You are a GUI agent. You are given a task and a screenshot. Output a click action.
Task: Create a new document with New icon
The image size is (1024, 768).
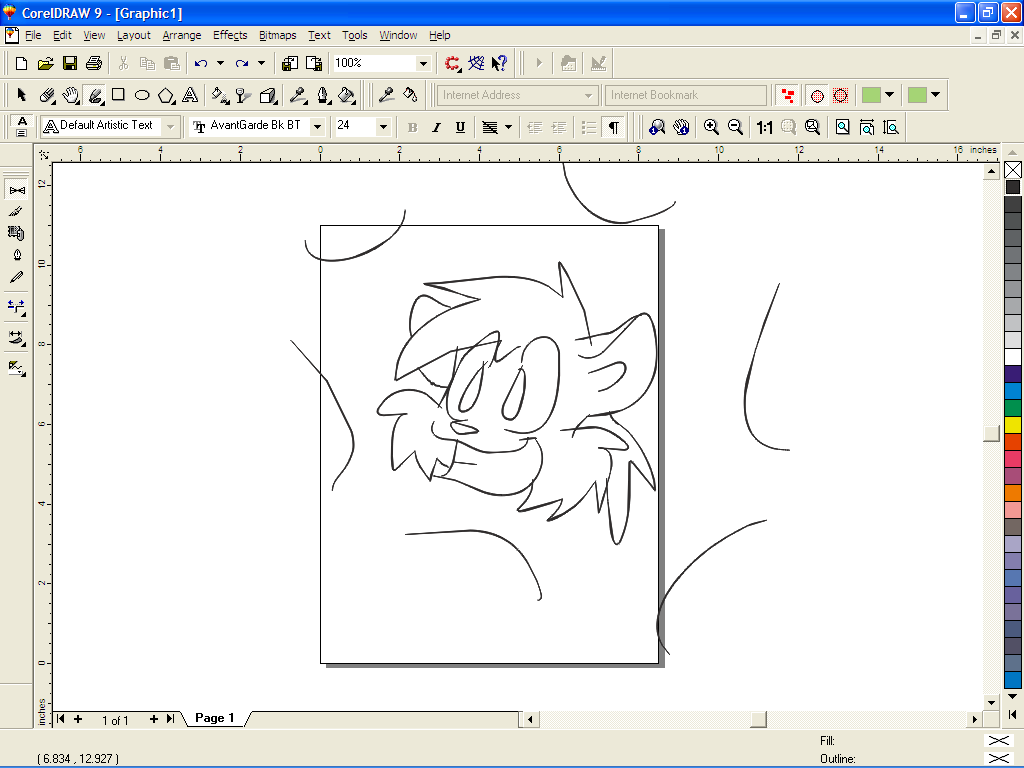21,63
